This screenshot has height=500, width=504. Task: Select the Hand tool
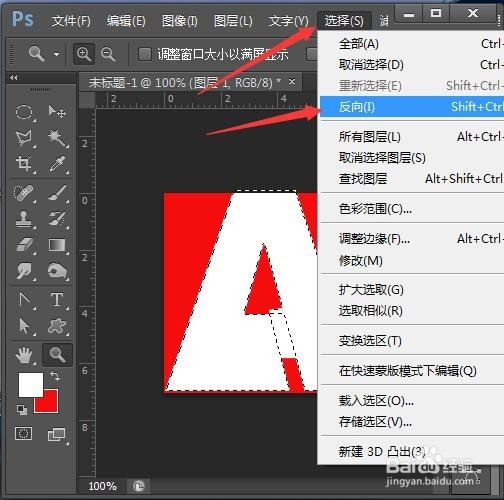24,354
